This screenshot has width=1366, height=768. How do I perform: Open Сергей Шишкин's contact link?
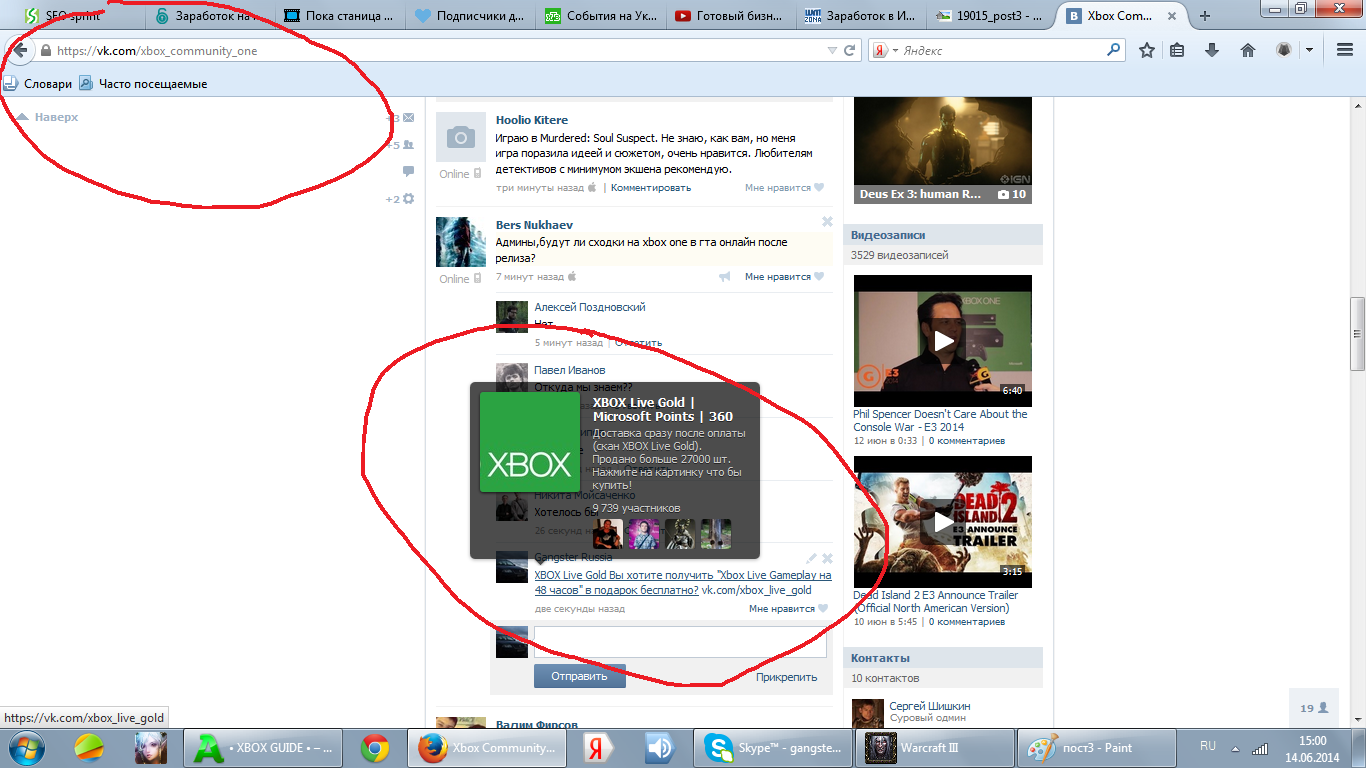point(930,706)
